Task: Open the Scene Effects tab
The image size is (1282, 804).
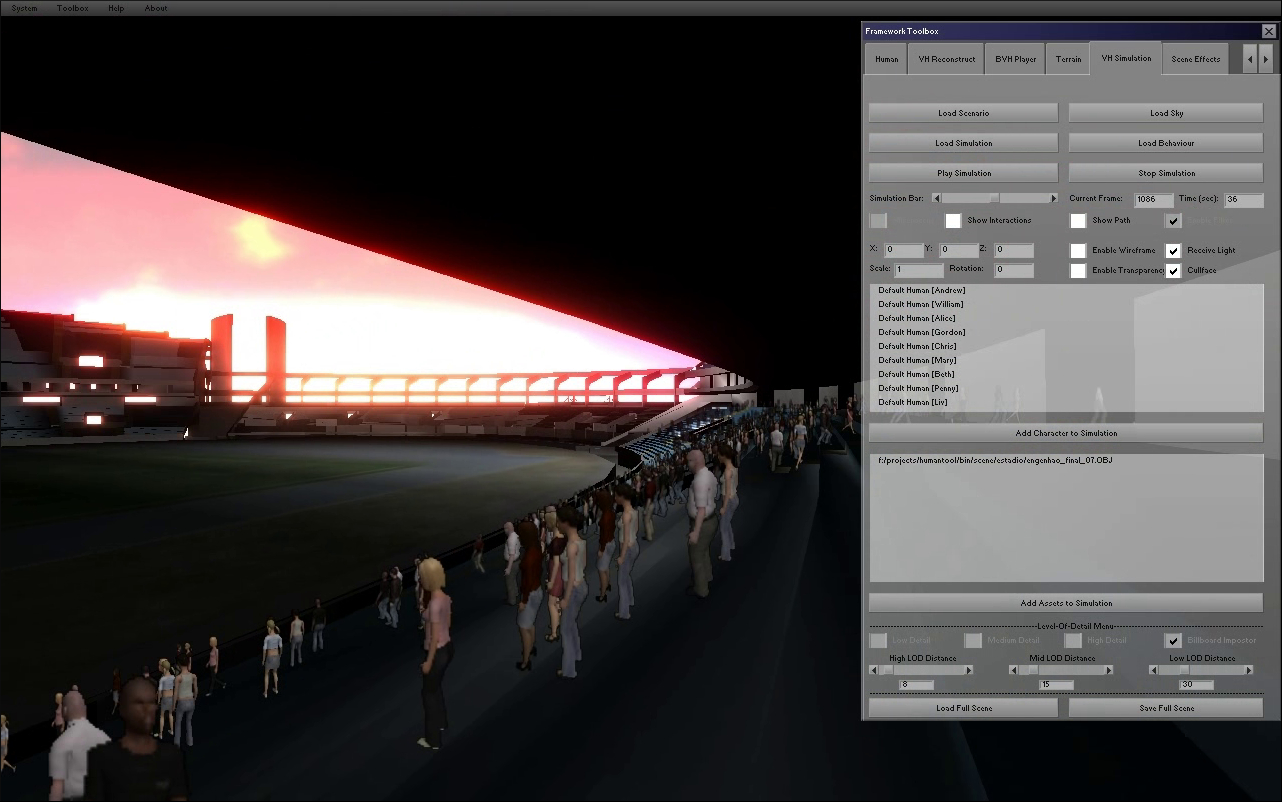Action: [x=1195, y=59]
